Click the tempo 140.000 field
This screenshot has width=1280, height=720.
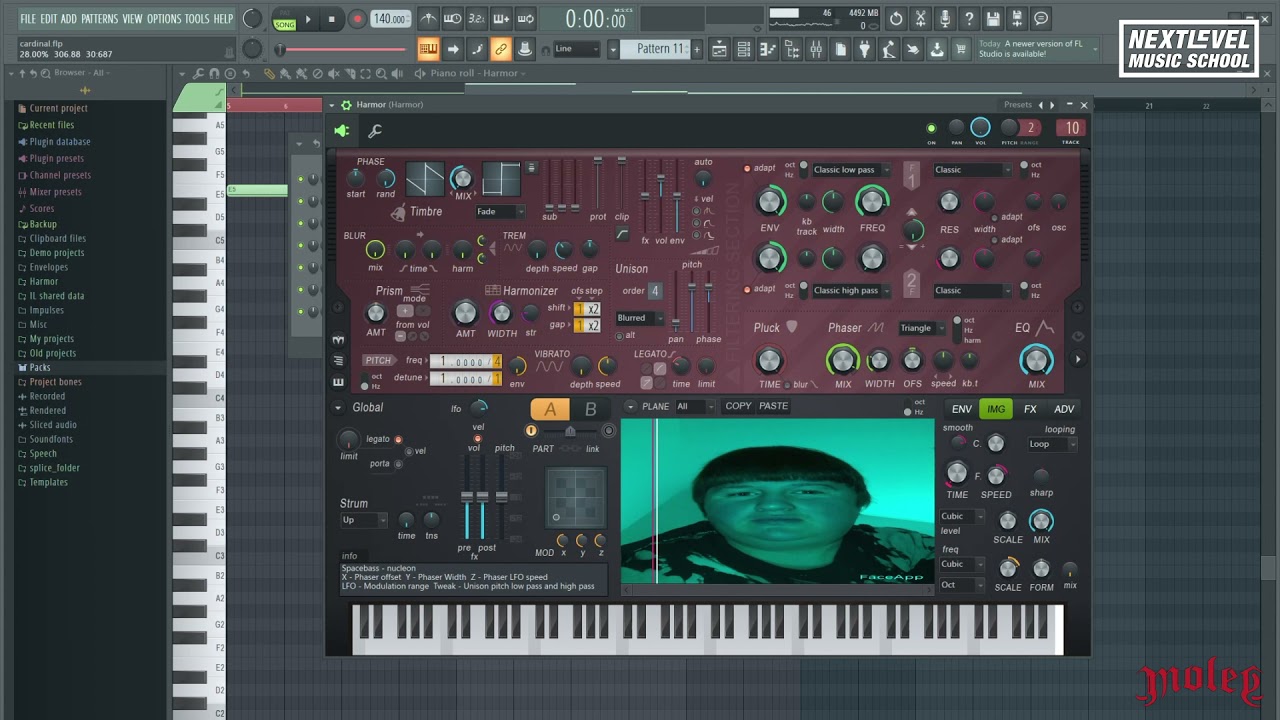coord(389,19)
